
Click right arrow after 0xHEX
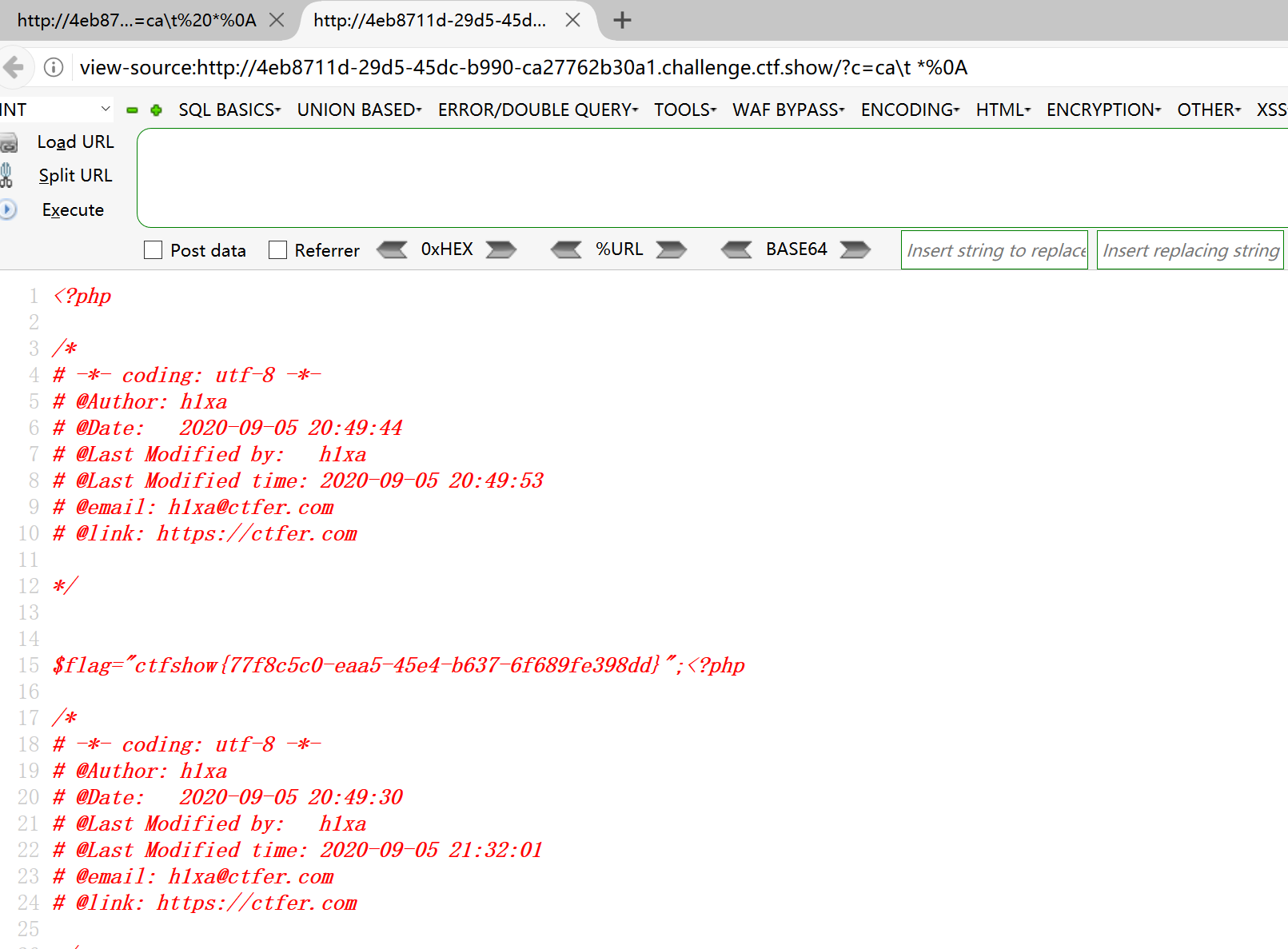[501, 249]
